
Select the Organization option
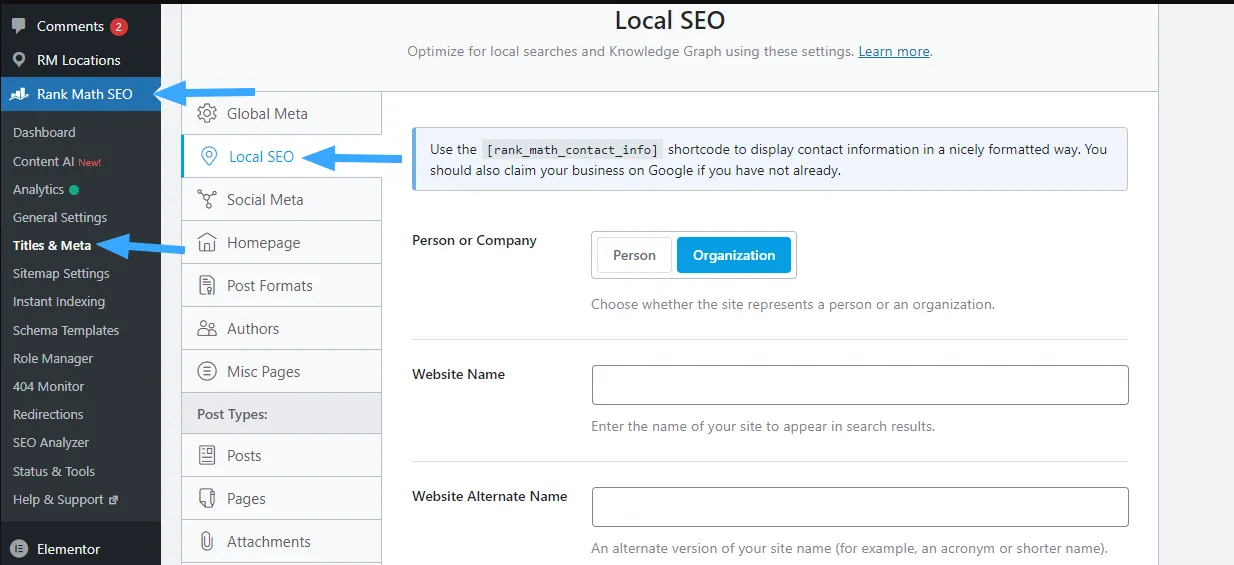click(734, 255)
